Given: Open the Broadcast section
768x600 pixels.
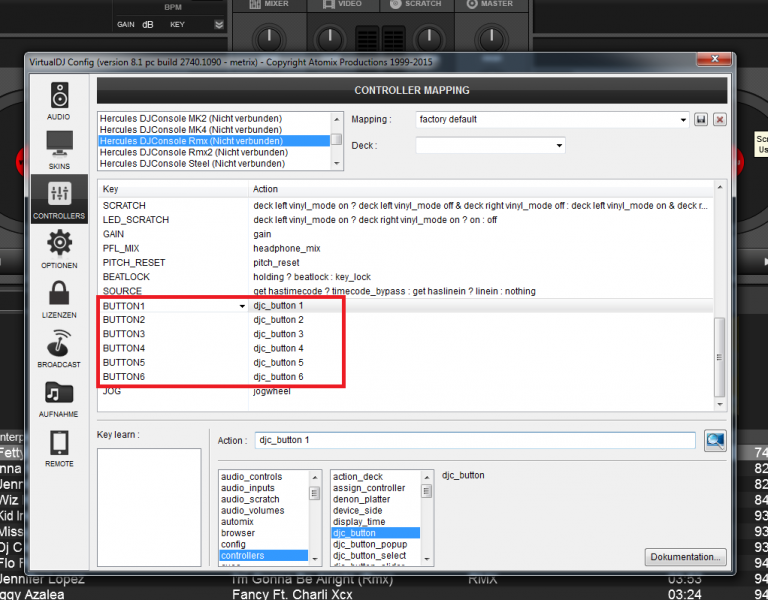Looking at the screenshot, I should (59, 347).
